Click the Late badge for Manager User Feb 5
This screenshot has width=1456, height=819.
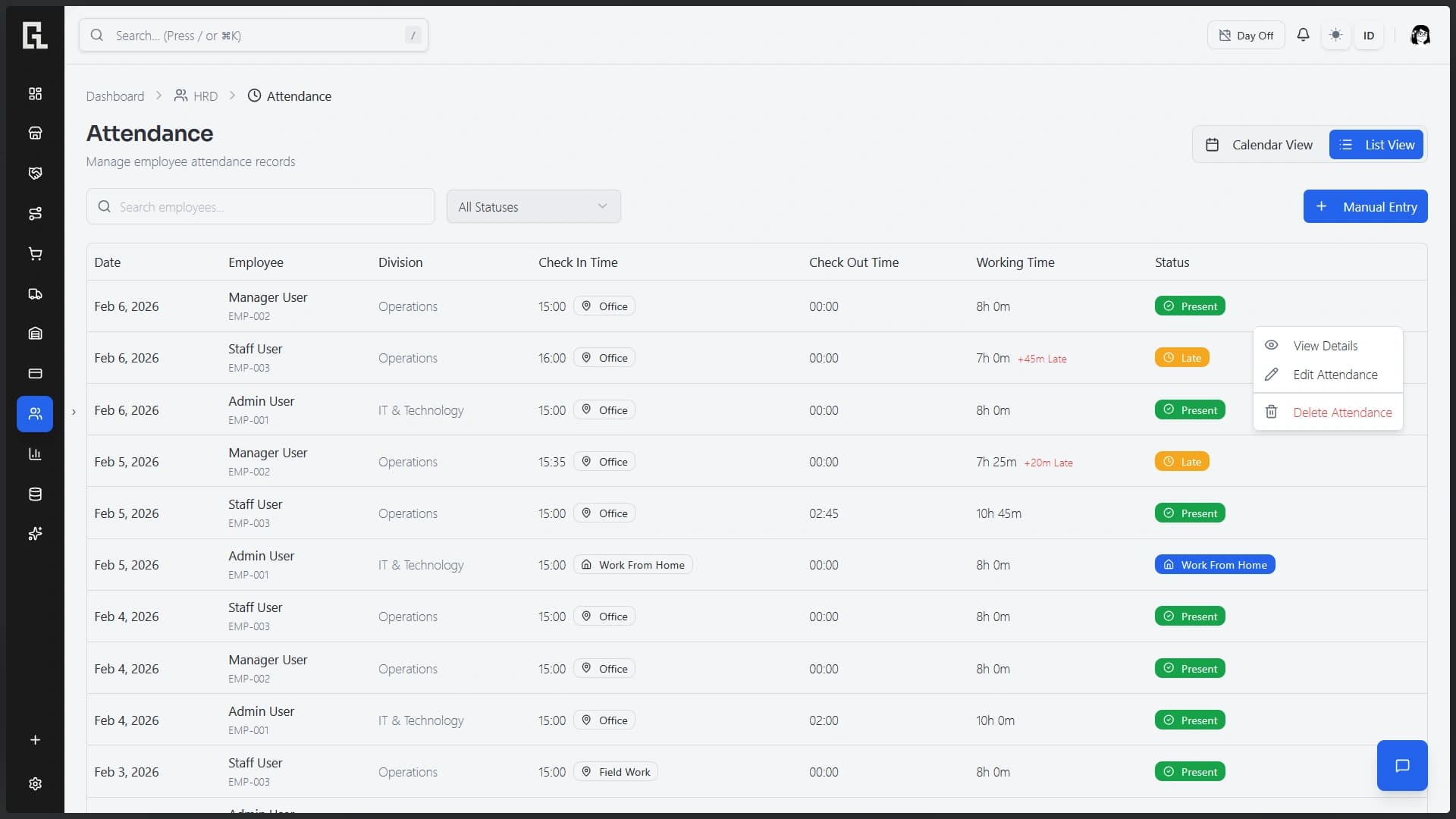1181,462
